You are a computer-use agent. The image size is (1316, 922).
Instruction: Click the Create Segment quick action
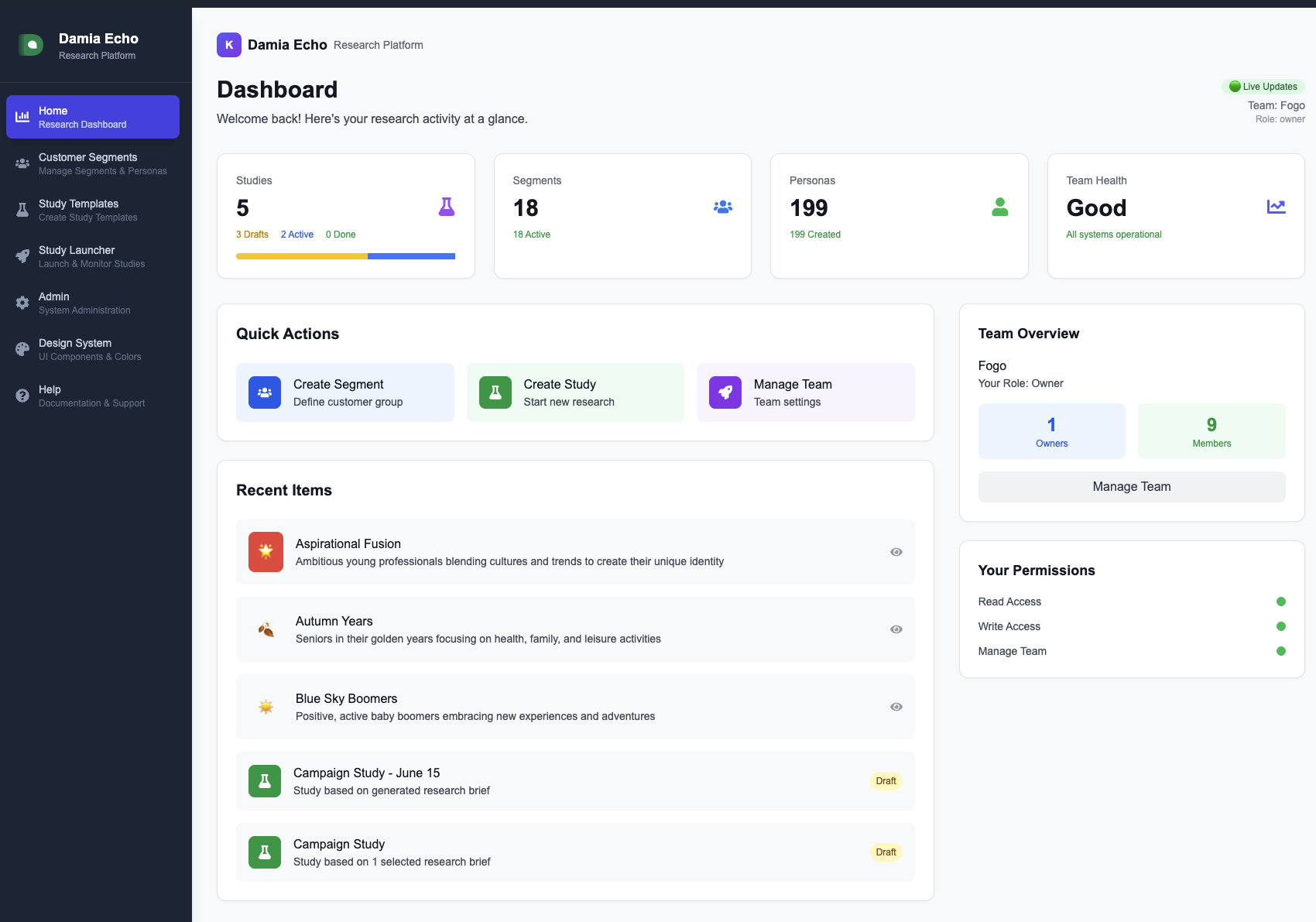[345, 392]
